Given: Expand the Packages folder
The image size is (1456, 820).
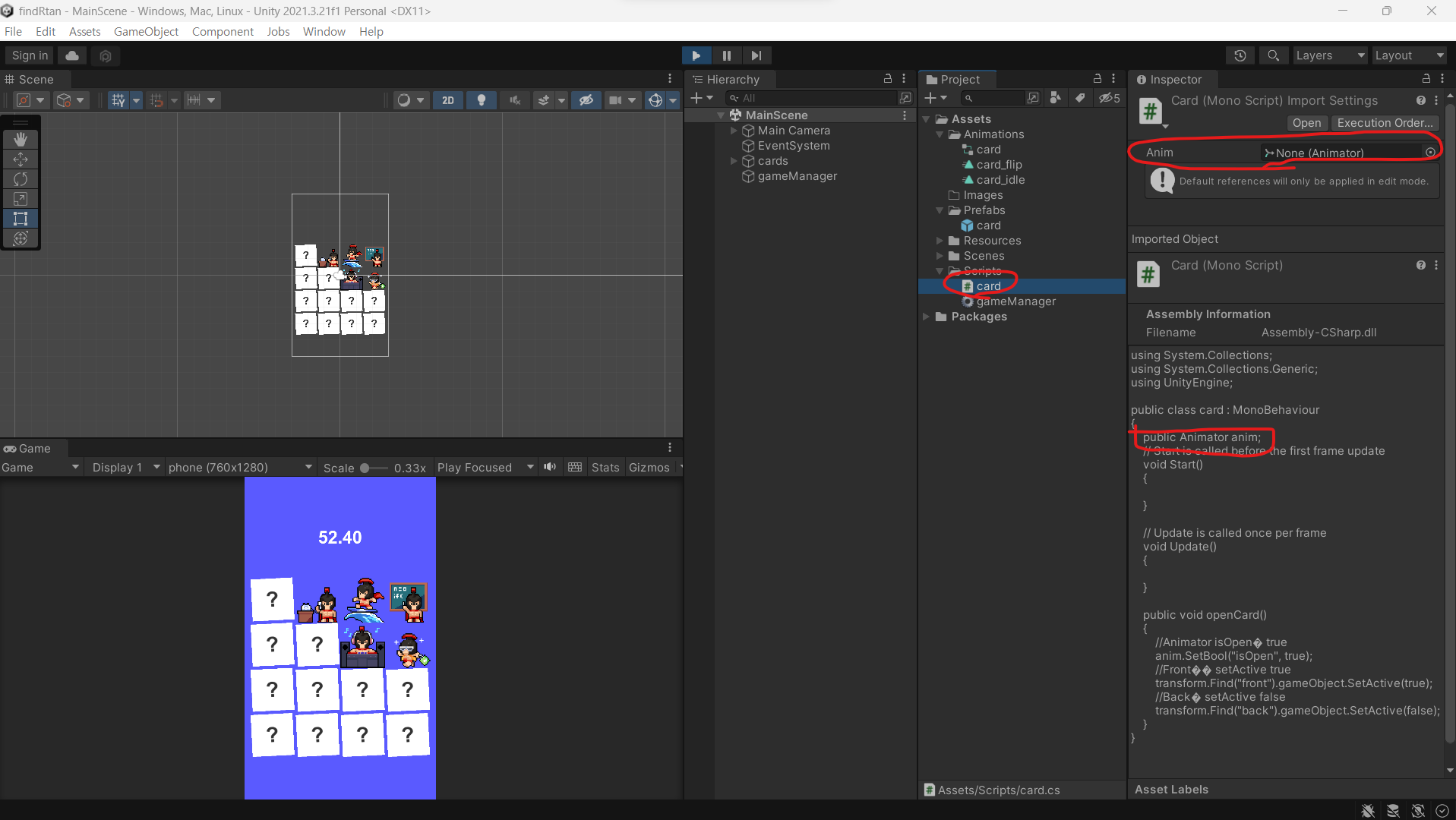Looking at the screenshot, I should click(x=927, y=317).
